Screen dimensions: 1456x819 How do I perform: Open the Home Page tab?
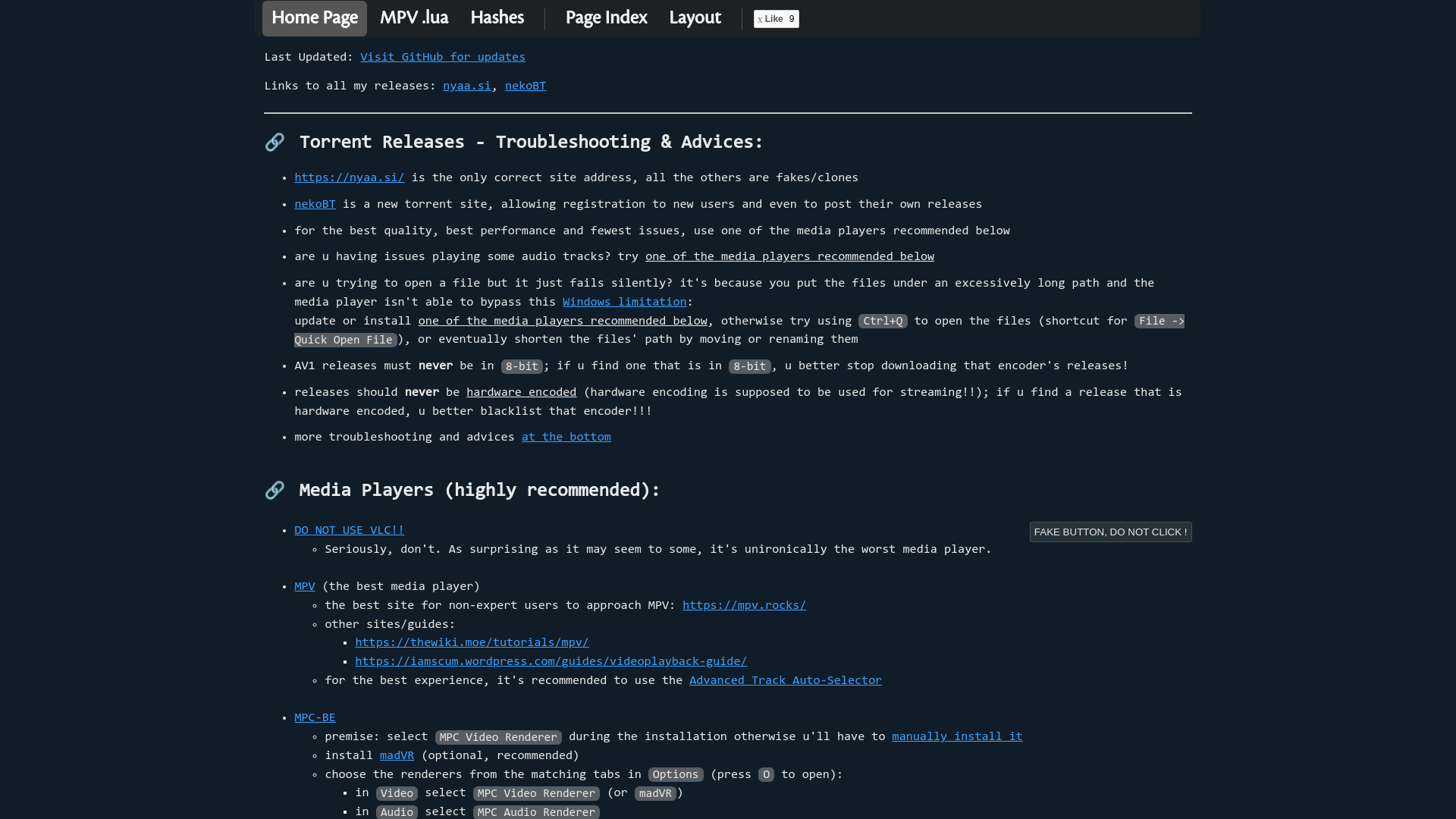315,18
